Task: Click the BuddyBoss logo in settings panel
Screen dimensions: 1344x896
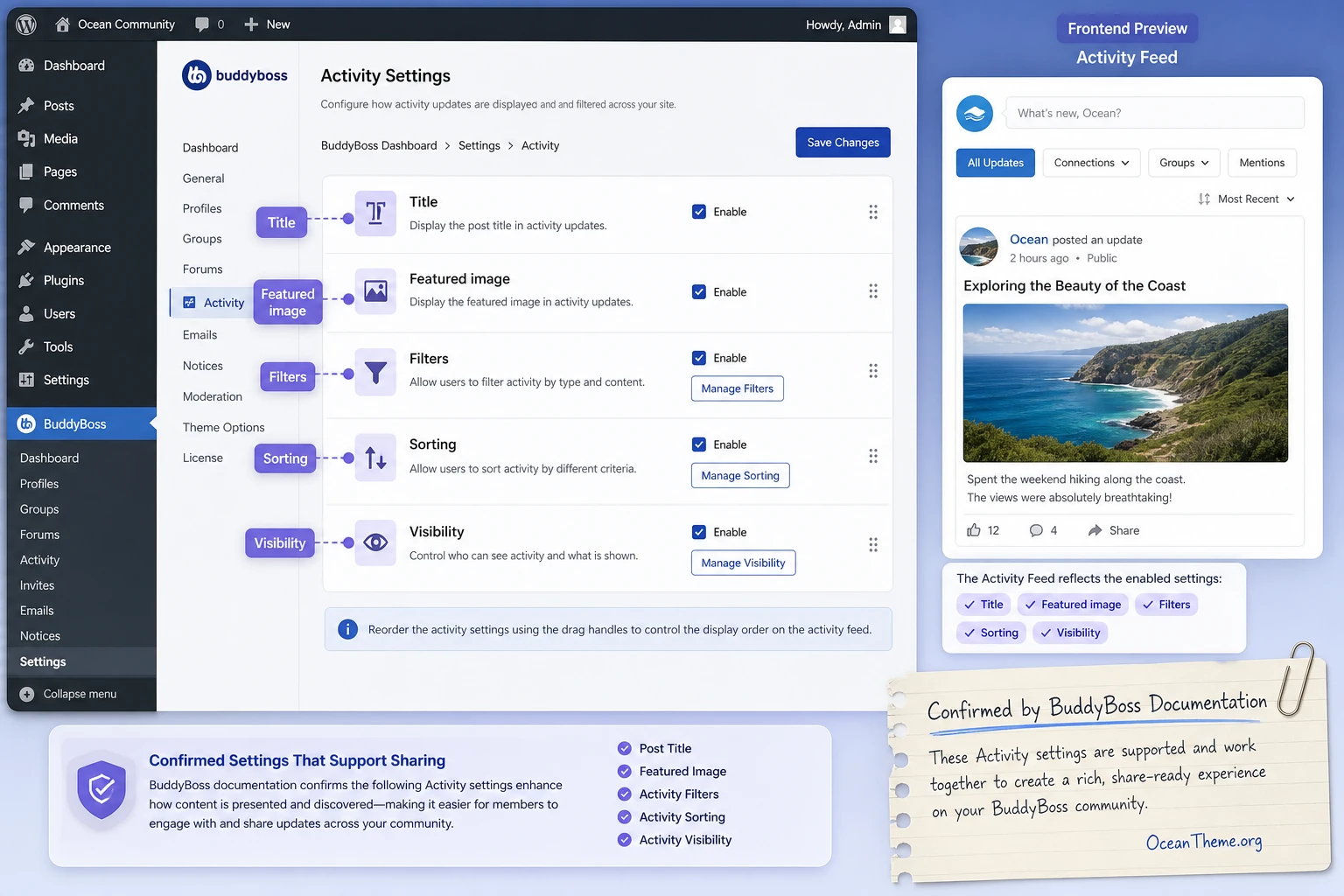Action: 234,75
